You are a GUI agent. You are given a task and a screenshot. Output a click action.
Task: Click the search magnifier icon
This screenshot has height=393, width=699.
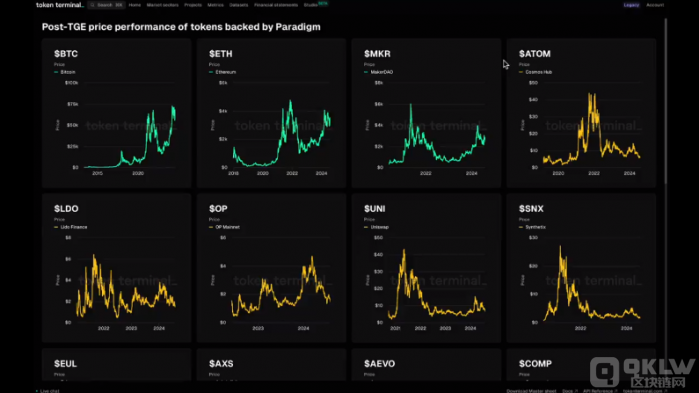click(x=93, y=5)
